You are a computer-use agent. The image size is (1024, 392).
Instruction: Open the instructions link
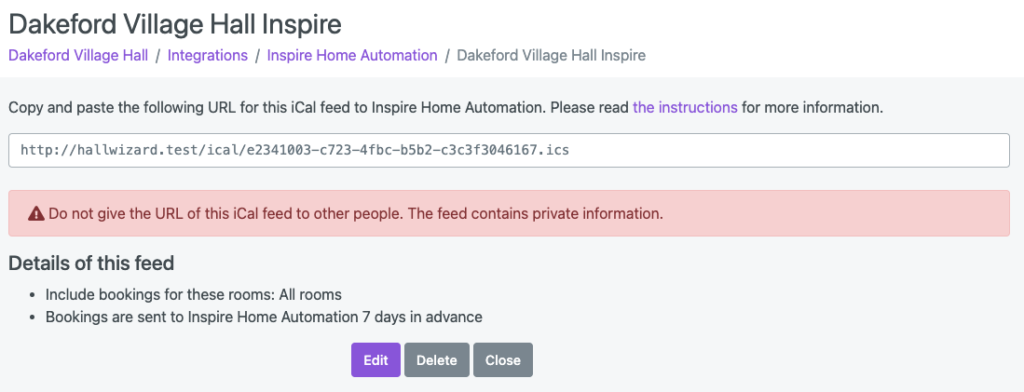(x=685, y=108)
